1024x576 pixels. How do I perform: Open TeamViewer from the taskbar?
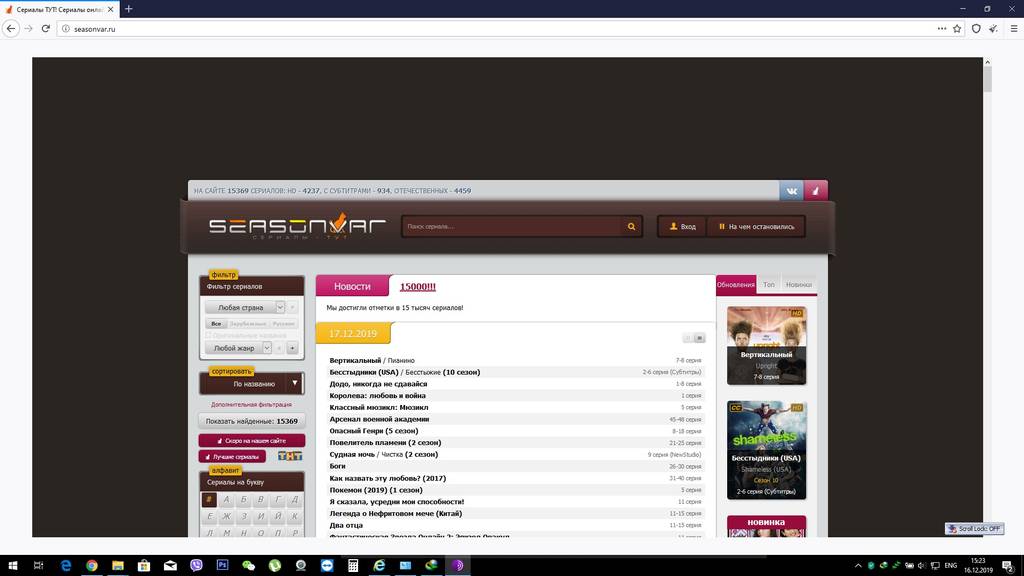327,566
